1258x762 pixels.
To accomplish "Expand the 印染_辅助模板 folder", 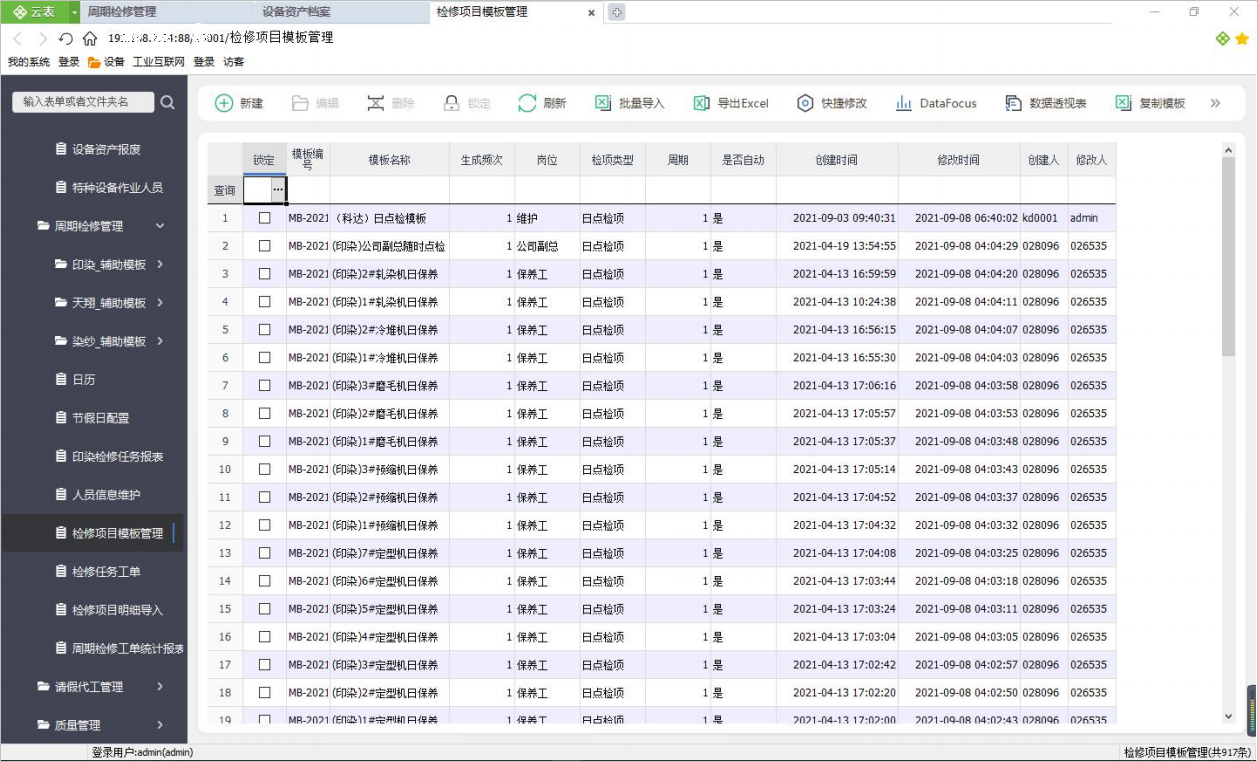I will pos(160,264).
